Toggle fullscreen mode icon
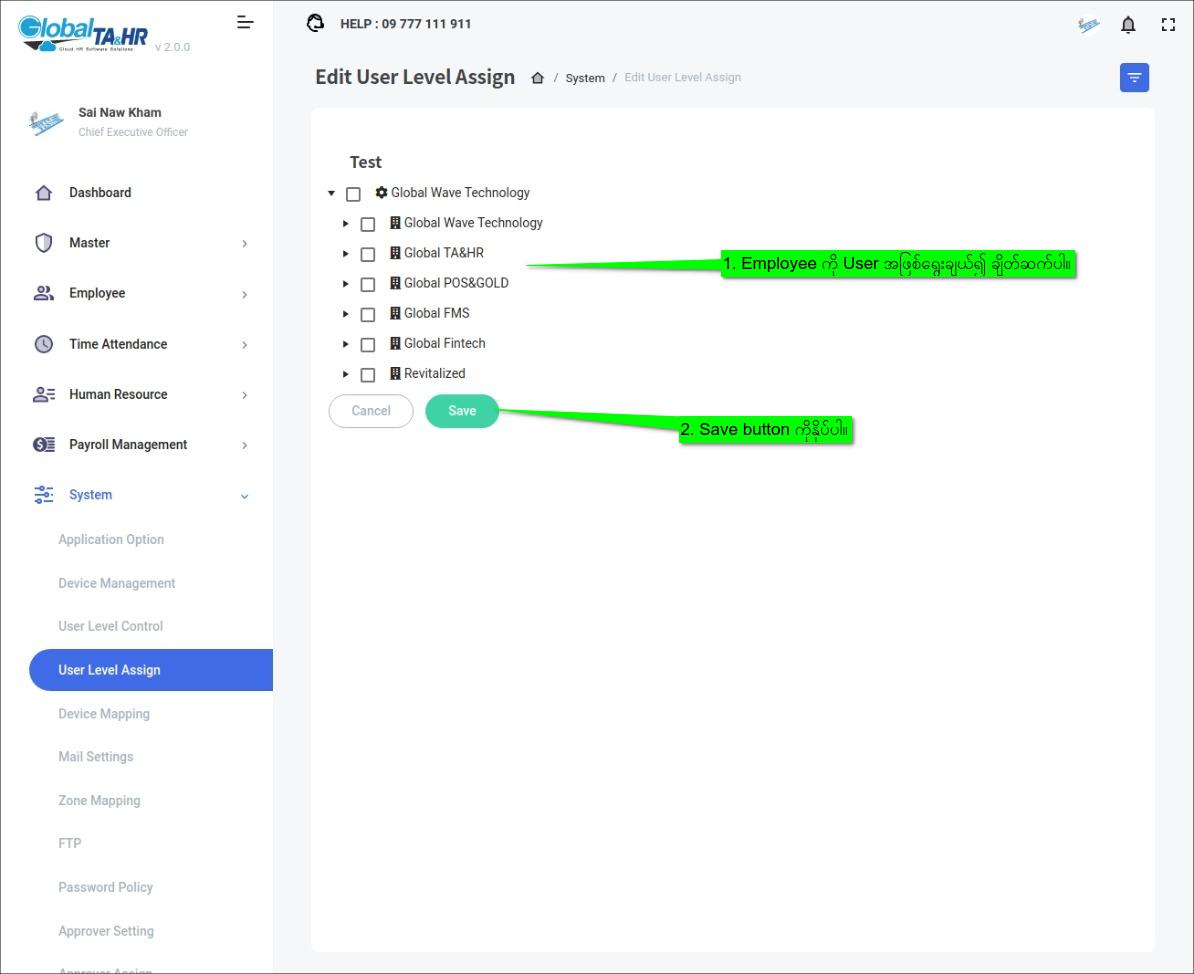 pyautogui.click(x=1168, y=25)
